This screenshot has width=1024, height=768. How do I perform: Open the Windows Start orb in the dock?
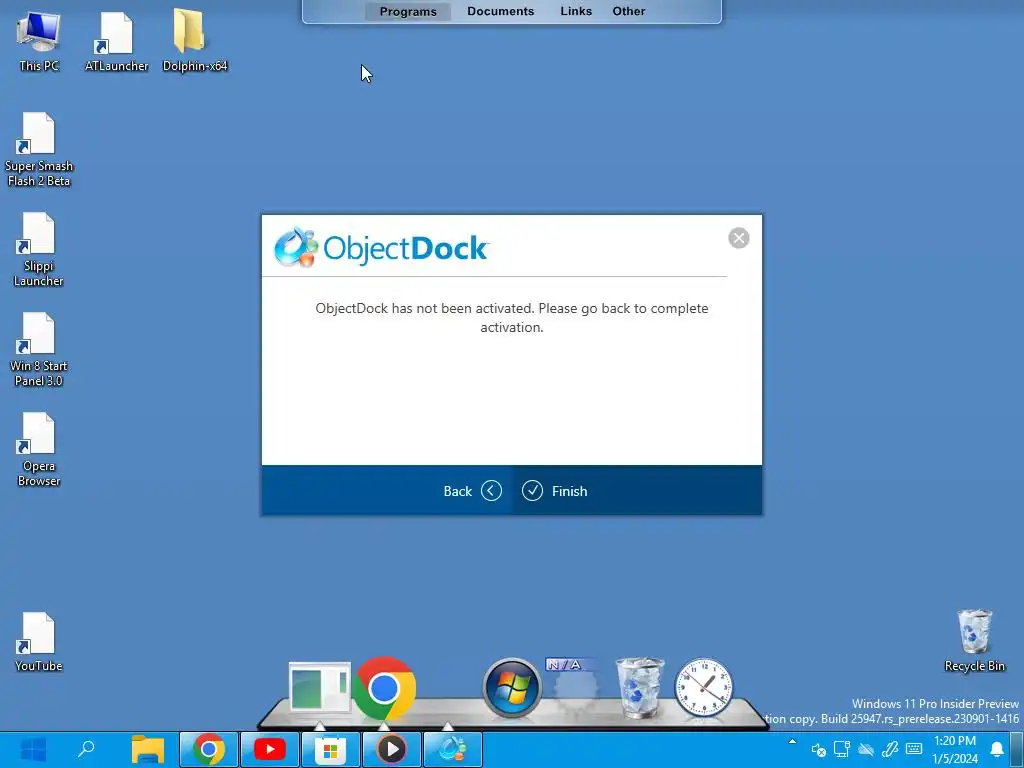point(511,688)
